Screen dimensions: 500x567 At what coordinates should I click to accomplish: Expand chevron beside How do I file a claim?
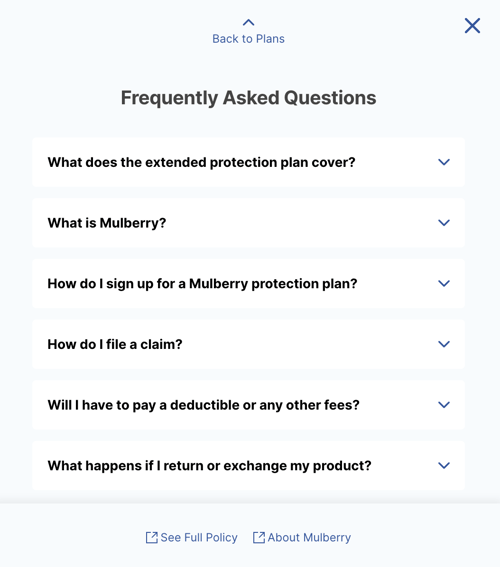pyautogui.click(x=444, y=344)
